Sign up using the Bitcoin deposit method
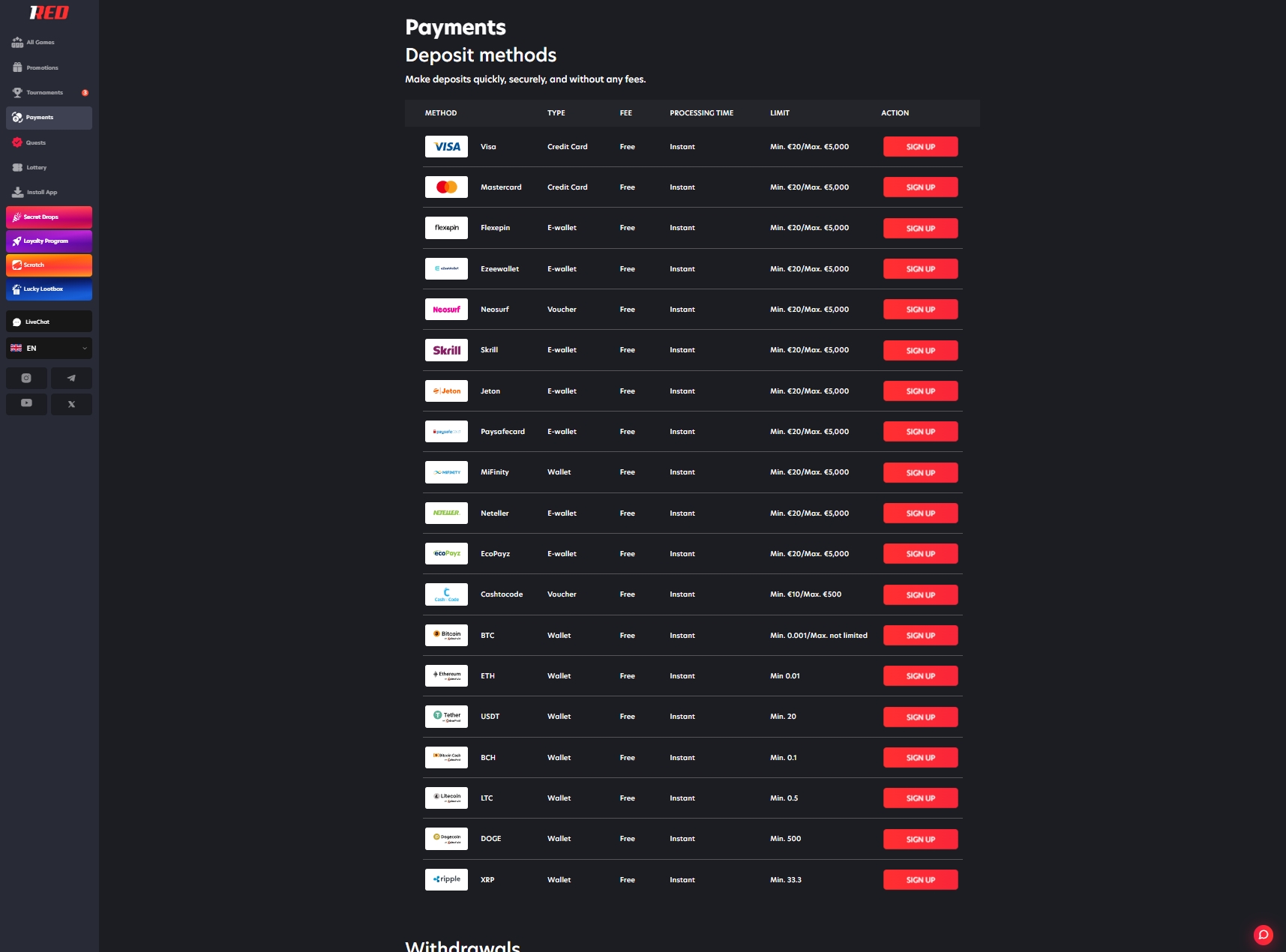Screen dimensions: 1286x952 click(x=920, y=635)
